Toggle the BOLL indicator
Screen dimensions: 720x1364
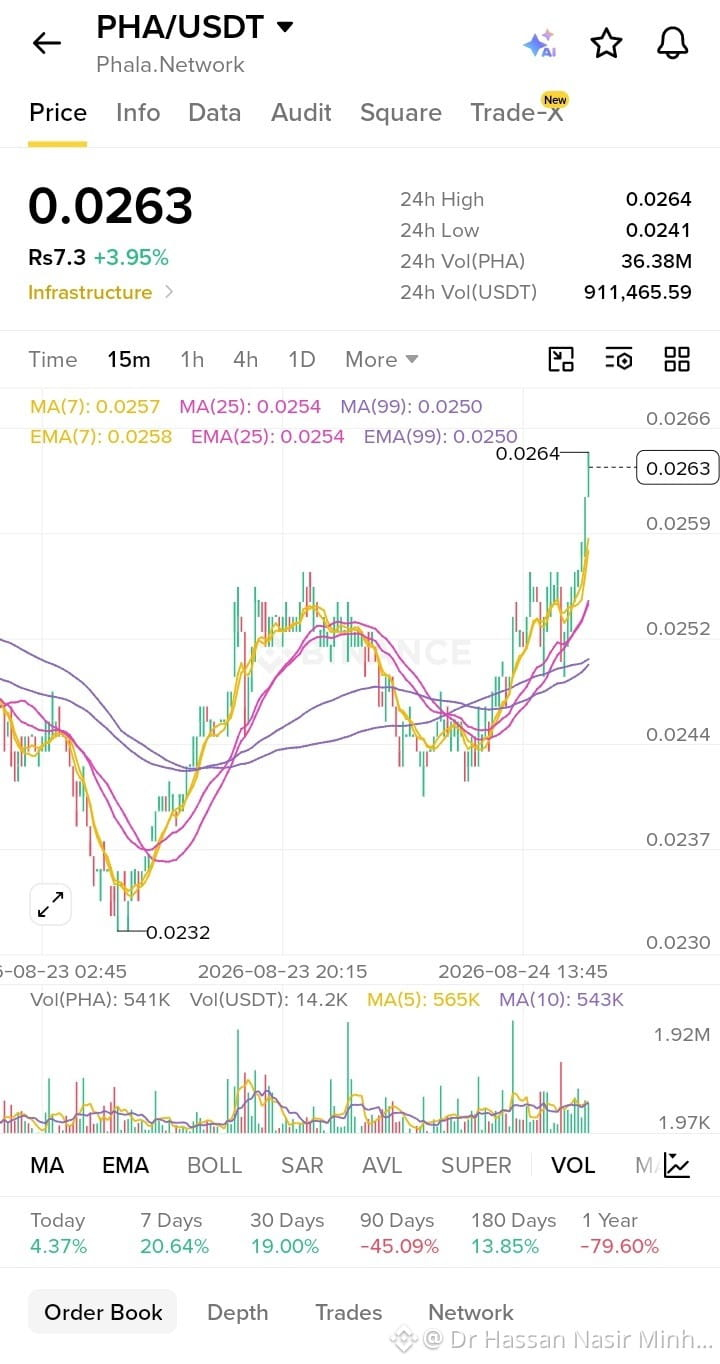click(215, 1165)
